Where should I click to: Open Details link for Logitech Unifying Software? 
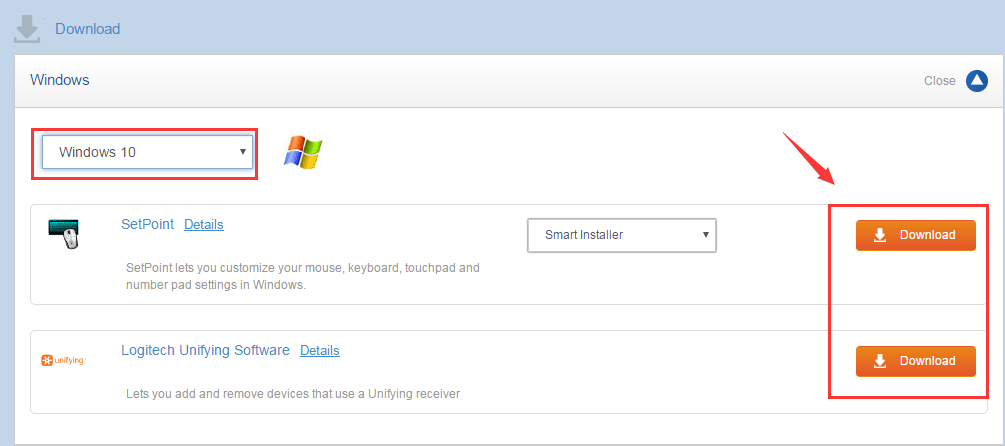(x=320, y=351)
